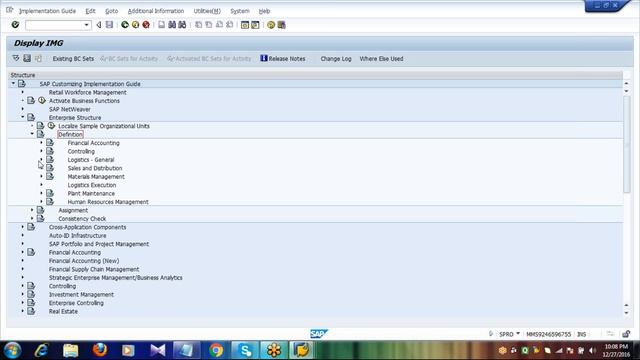Expand the Assignment node
This screenshot has height=360, width=640.
[x=32, y=210]
